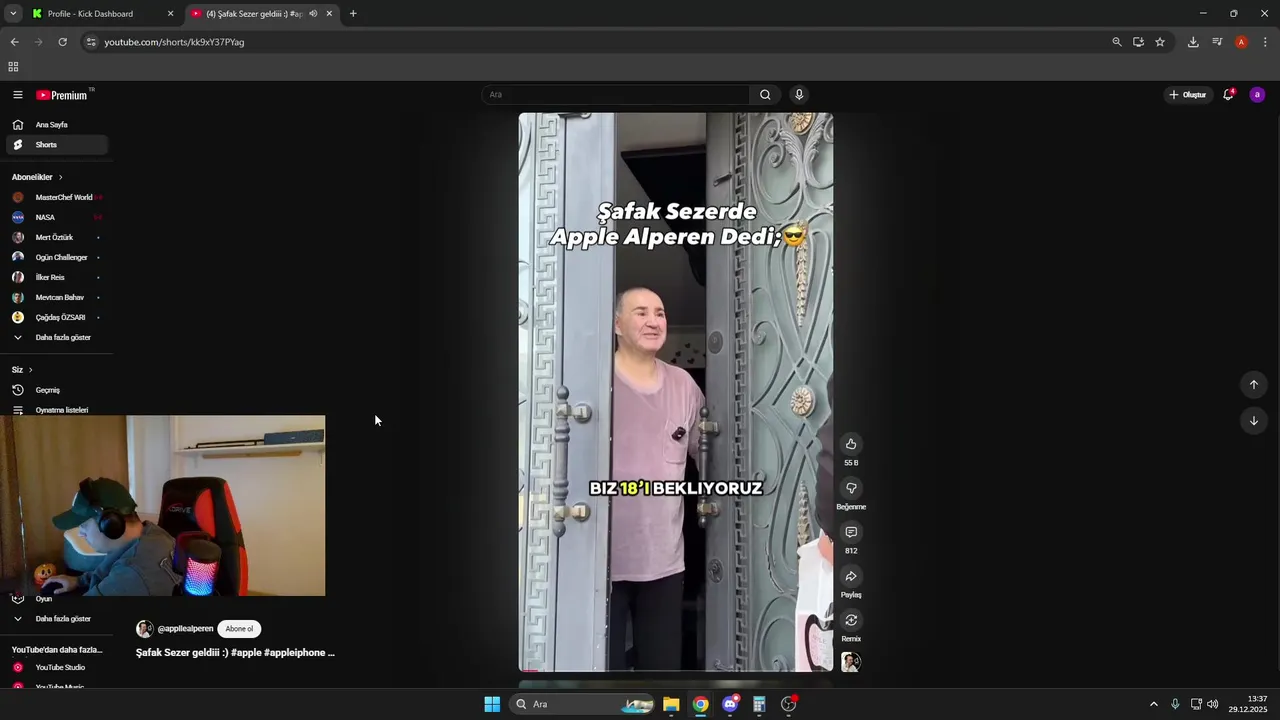This screenshot has width=1280, height=720.
Task: Click the install app icon in address bar
Action: pos(1138,42)
